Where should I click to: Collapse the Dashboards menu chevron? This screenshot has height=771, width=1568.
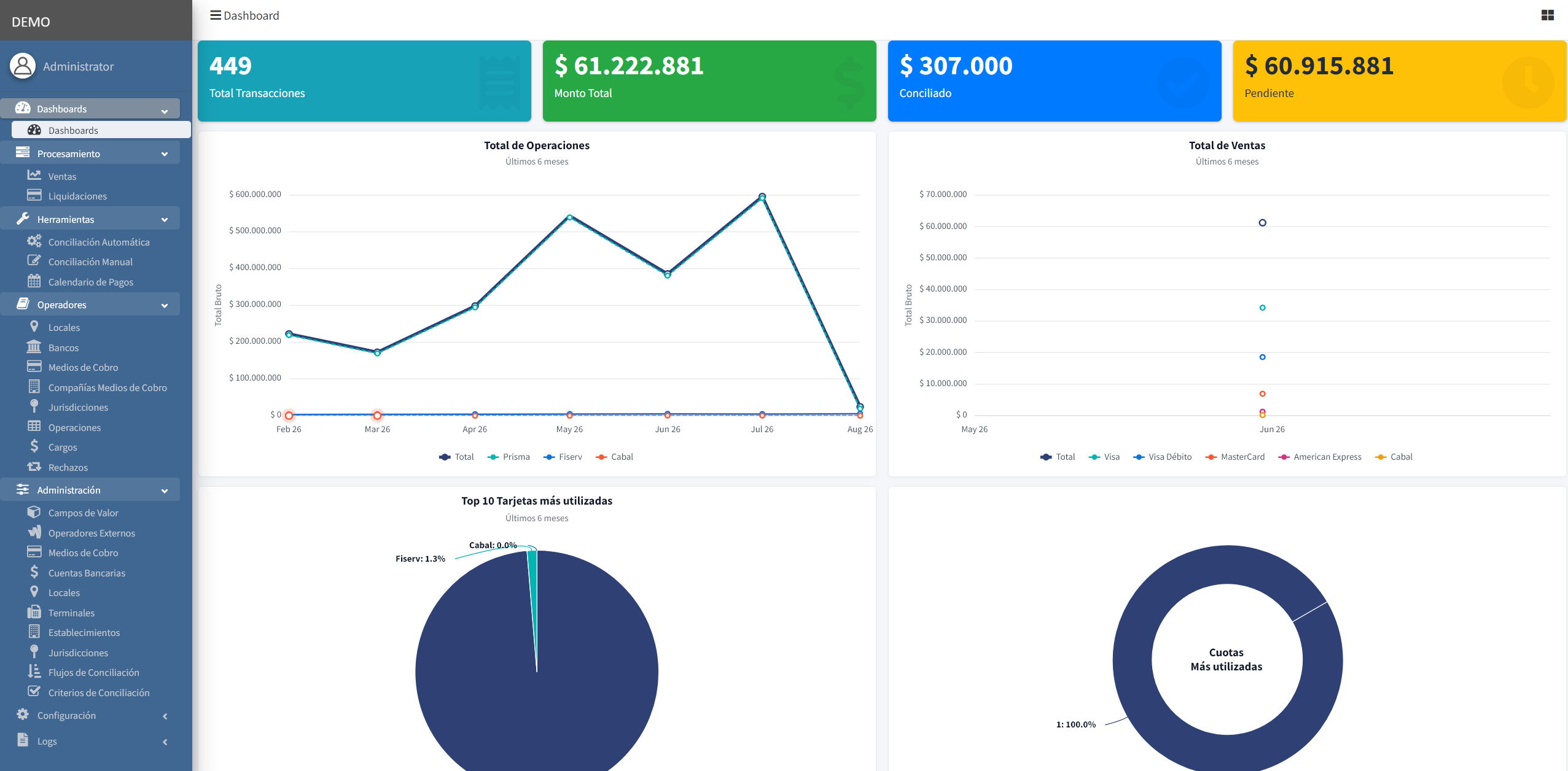tap(165, 111)
